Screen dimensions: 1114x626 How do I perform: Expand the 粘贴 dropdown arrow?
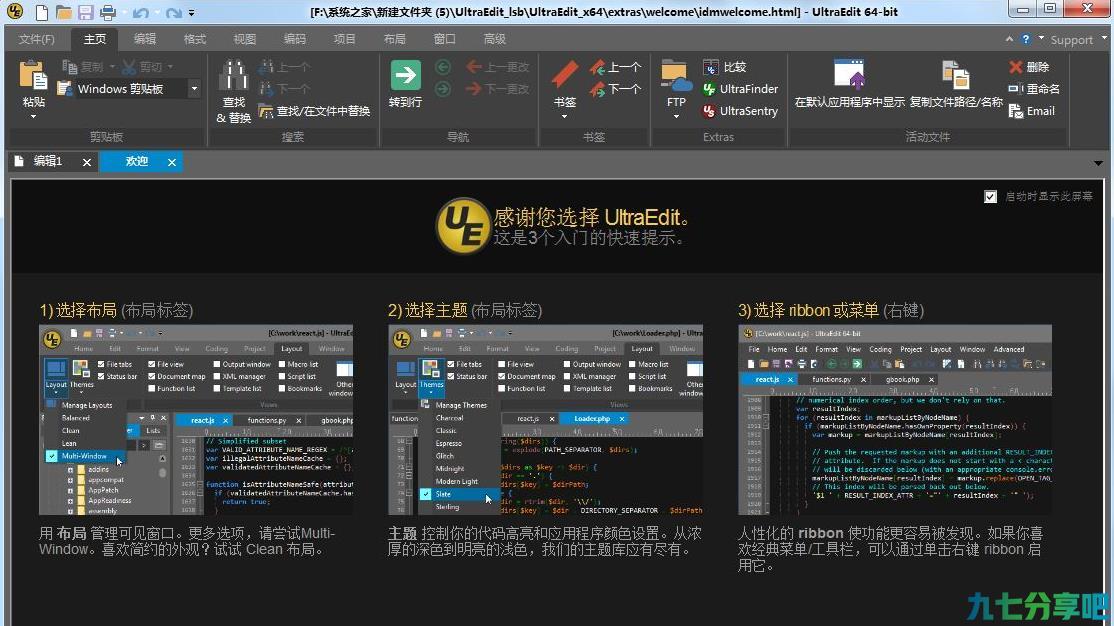pos(33,117)
